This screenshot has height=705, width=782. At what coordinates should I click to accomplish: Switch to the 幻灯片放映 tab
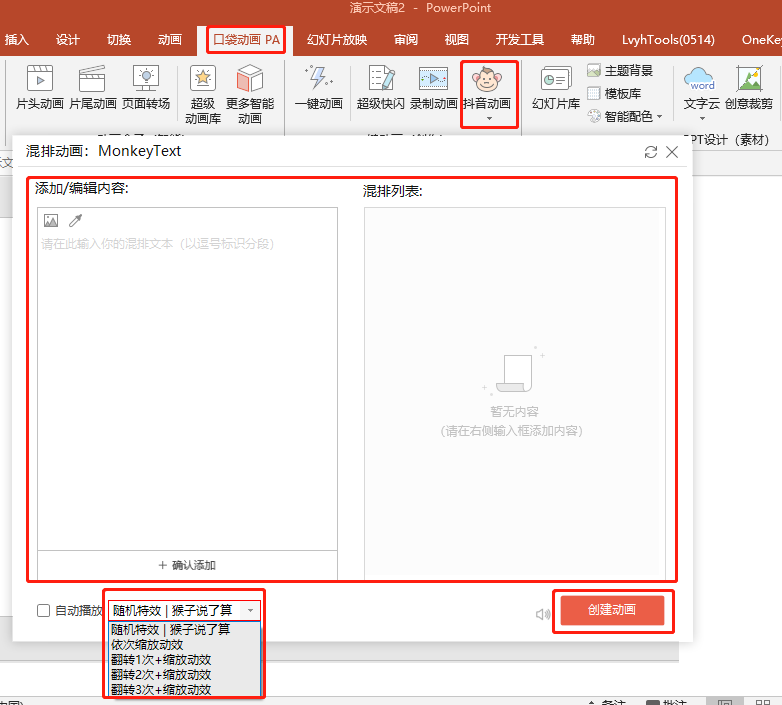337,39
